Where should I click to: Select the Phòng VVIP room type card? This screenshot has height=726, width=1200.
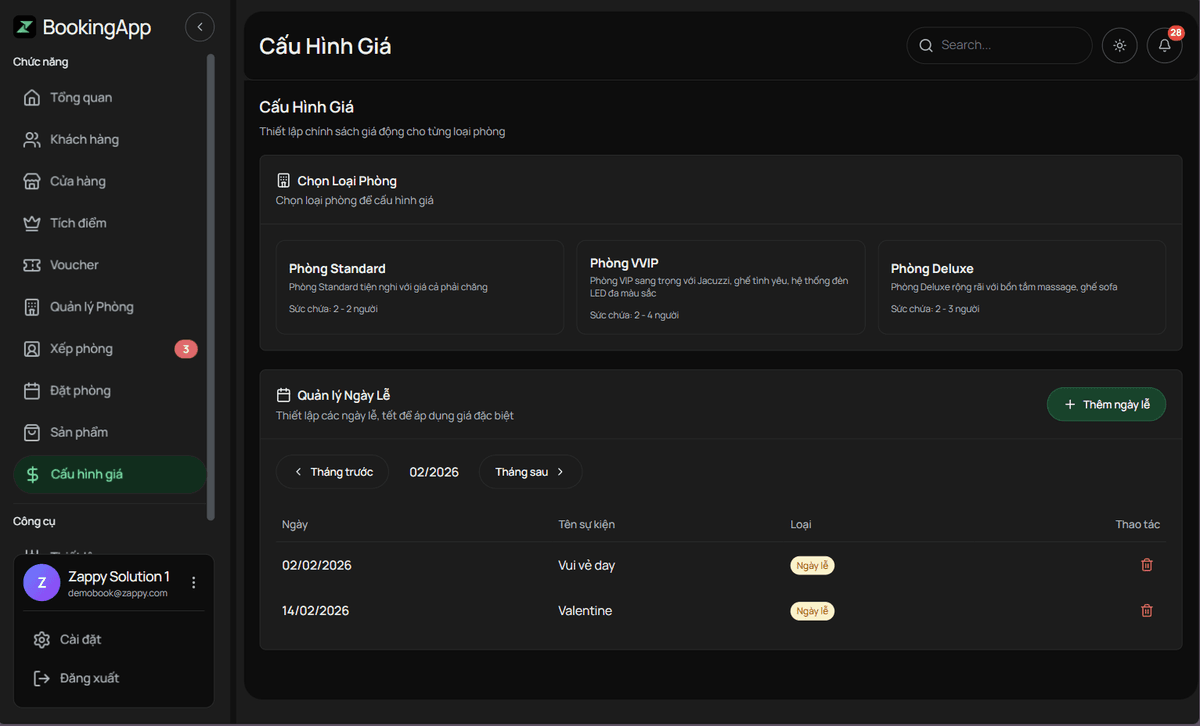point(720,287)
